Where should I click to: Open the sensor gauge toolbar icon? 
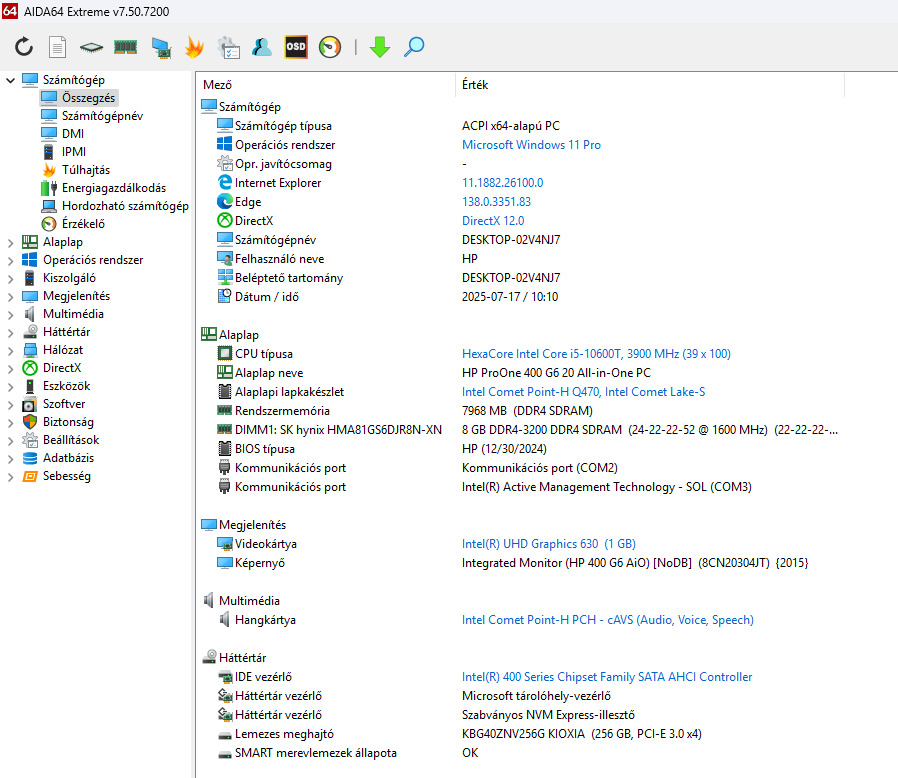(330, 47)
